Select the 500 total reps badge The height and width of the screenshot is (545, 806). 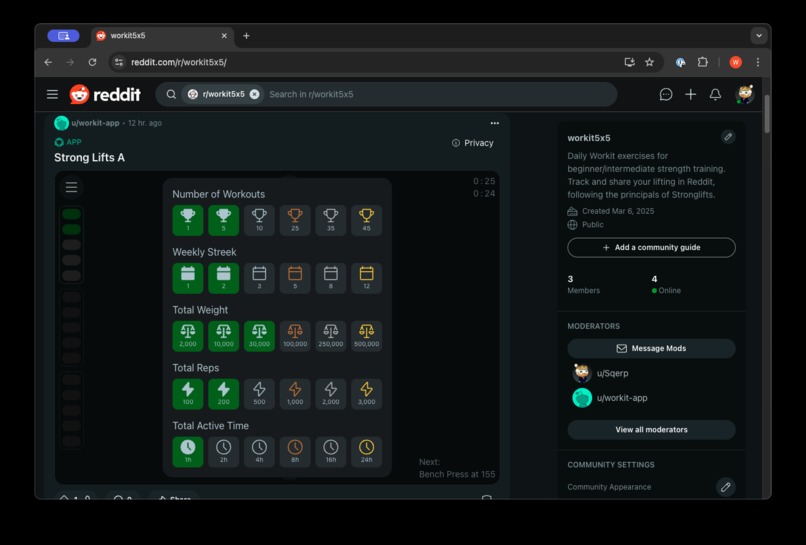pos(259,394)
